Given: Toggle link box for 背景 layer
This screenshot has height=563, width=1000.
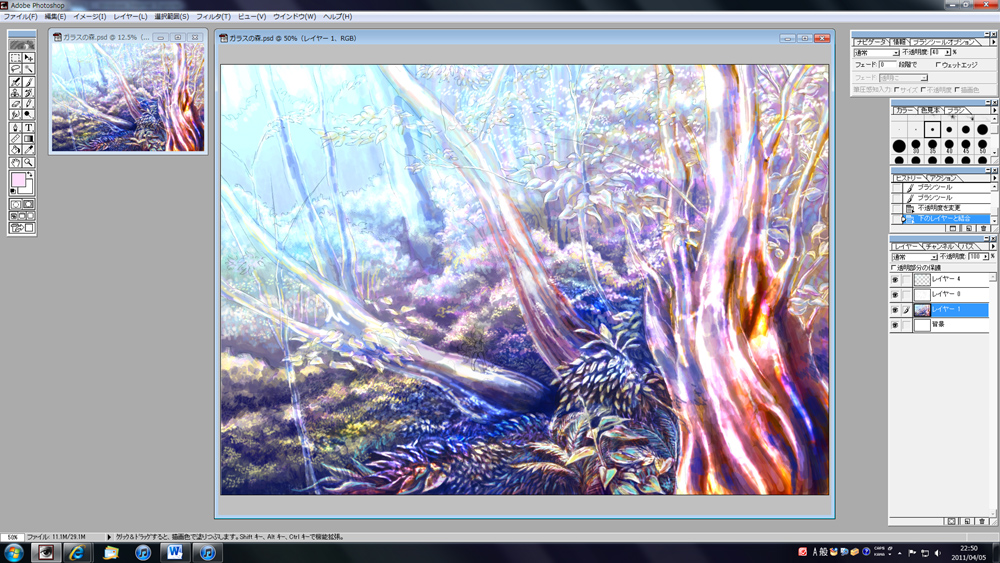Looking at the screenshot, I should 906,325.
